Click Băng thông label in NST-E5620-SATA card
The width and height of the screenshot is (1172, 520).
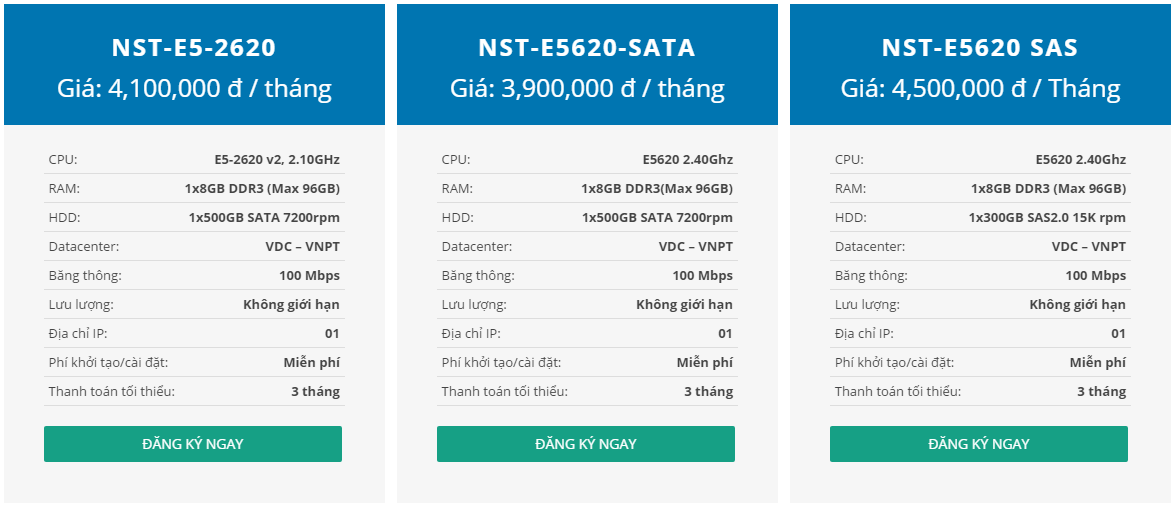tap(478, 276)
